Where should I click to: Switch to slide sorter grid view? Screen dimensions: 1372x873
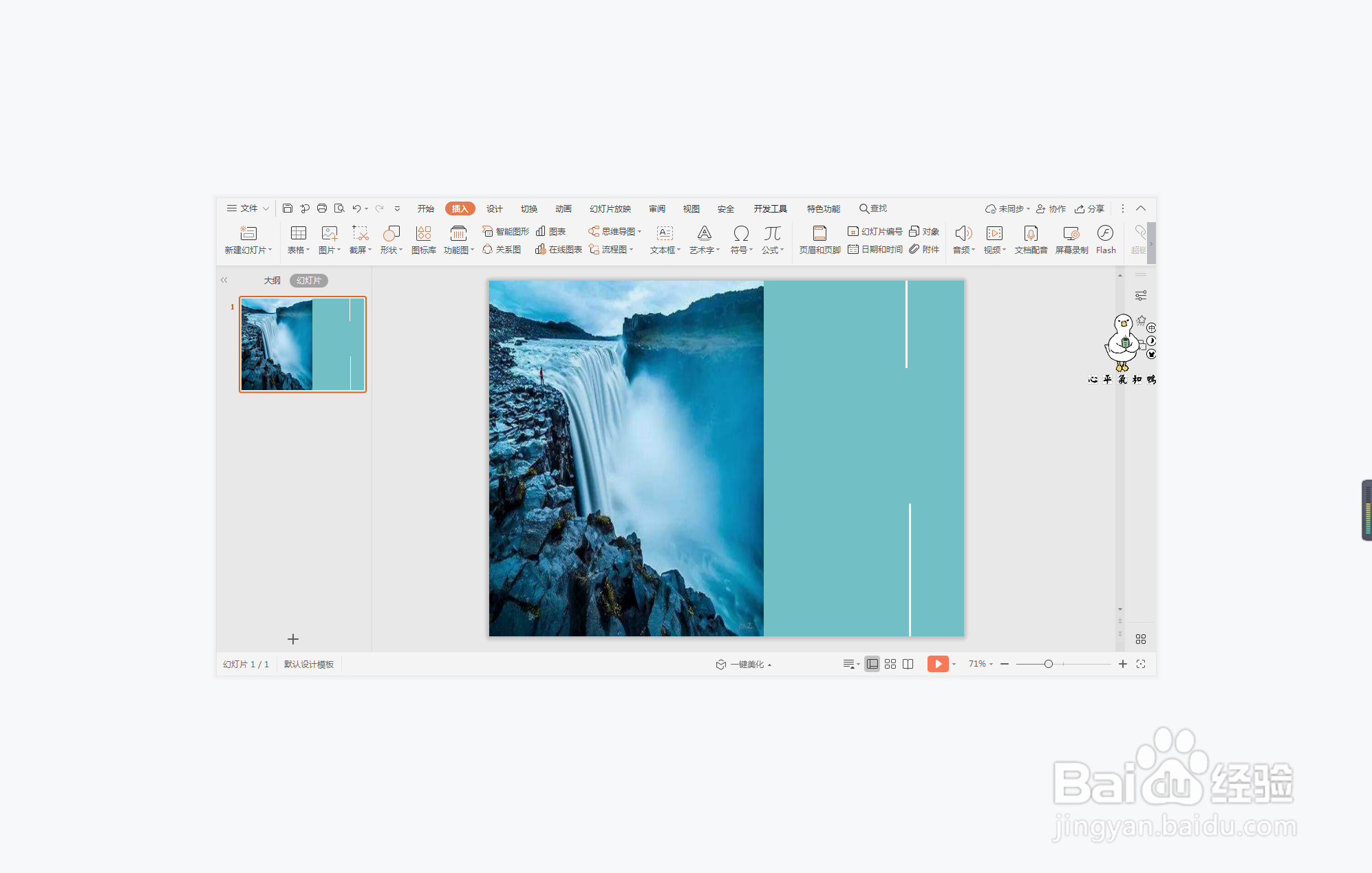[890, 664]
